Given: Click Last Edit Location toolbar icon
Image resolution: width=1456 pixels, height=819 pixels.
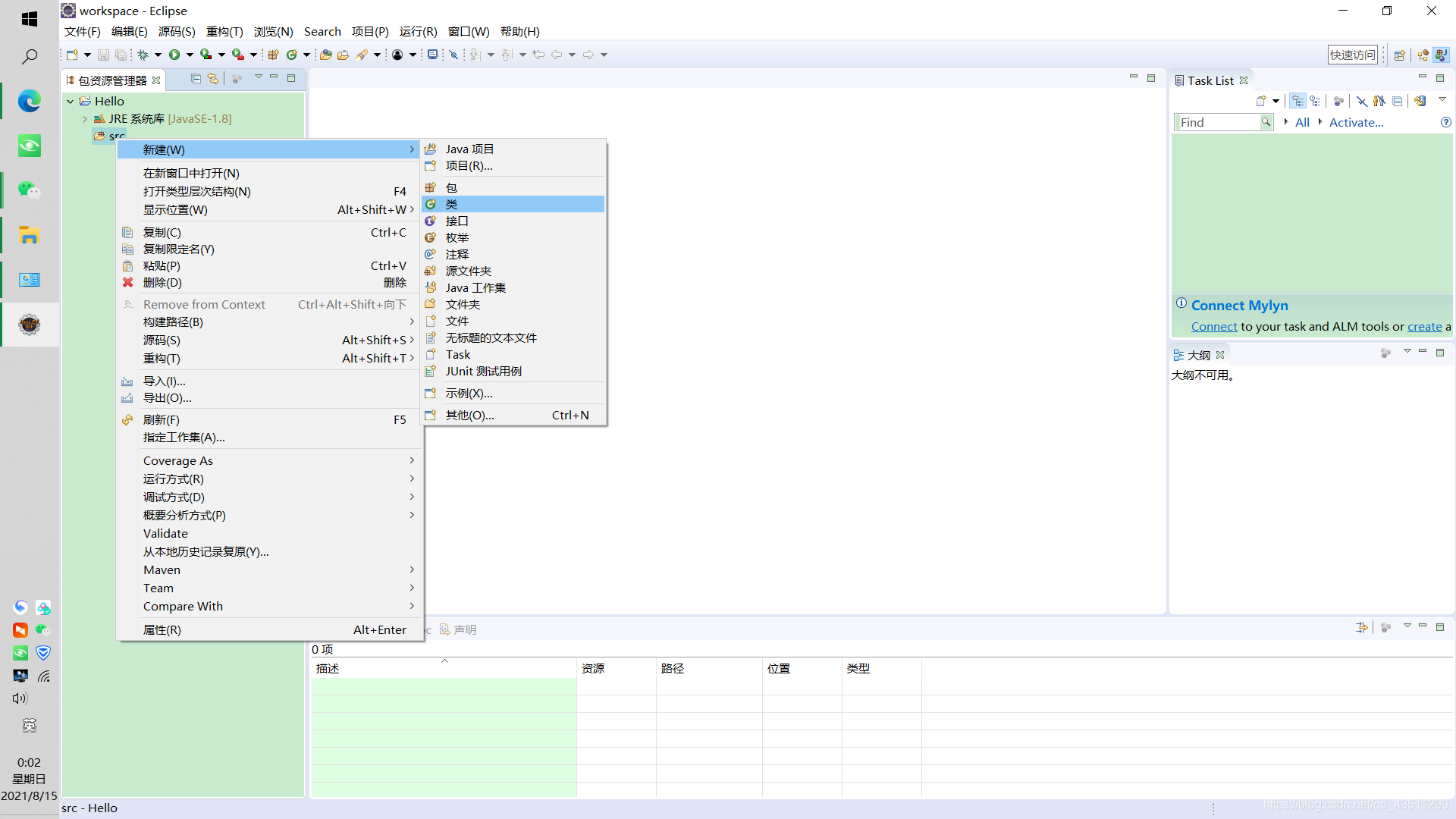Looking at the screenshot, I should click(x=538, y=55).
